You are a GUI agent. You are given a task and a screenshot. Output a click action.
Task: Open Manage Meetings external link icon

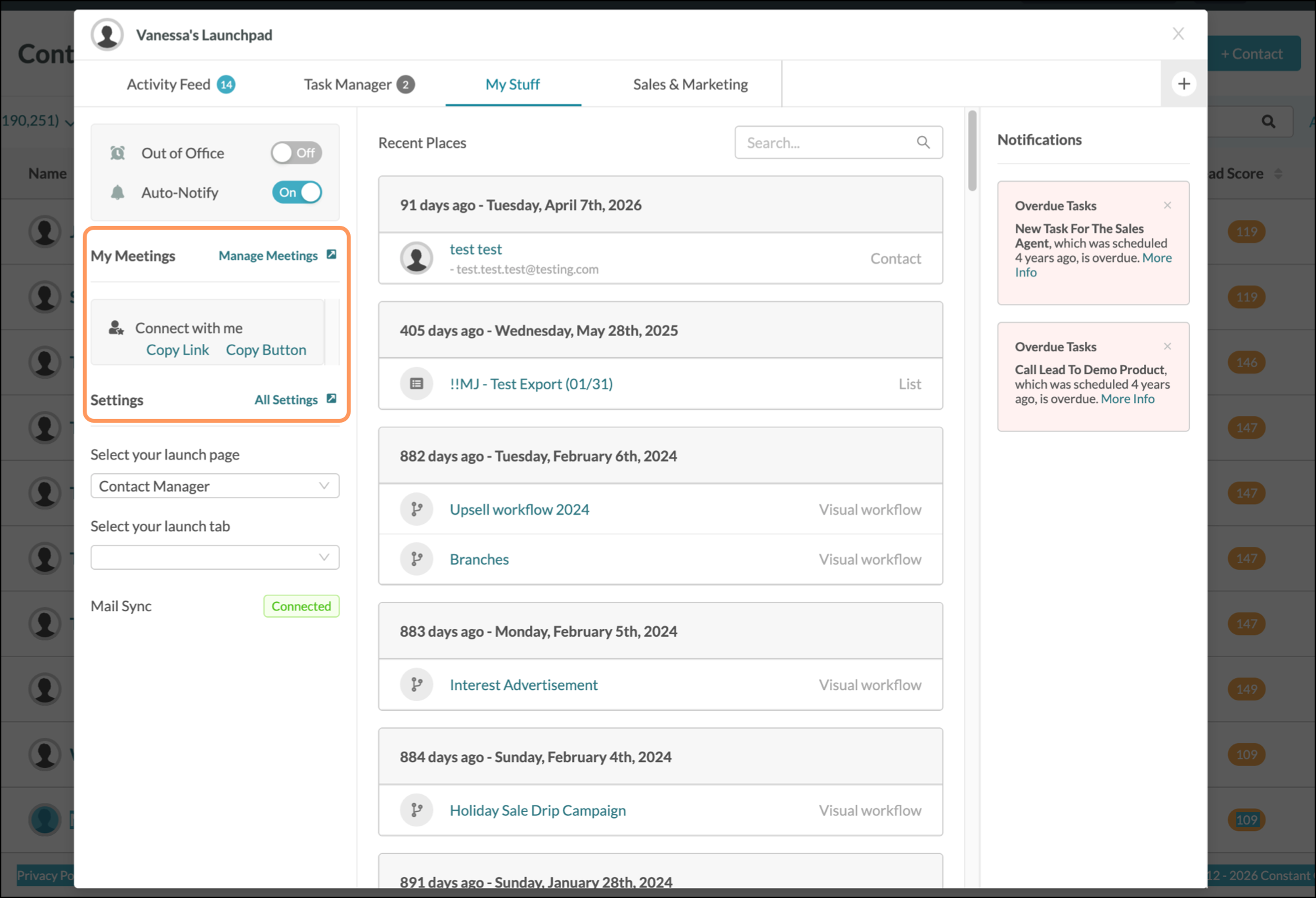click(332, 255)
